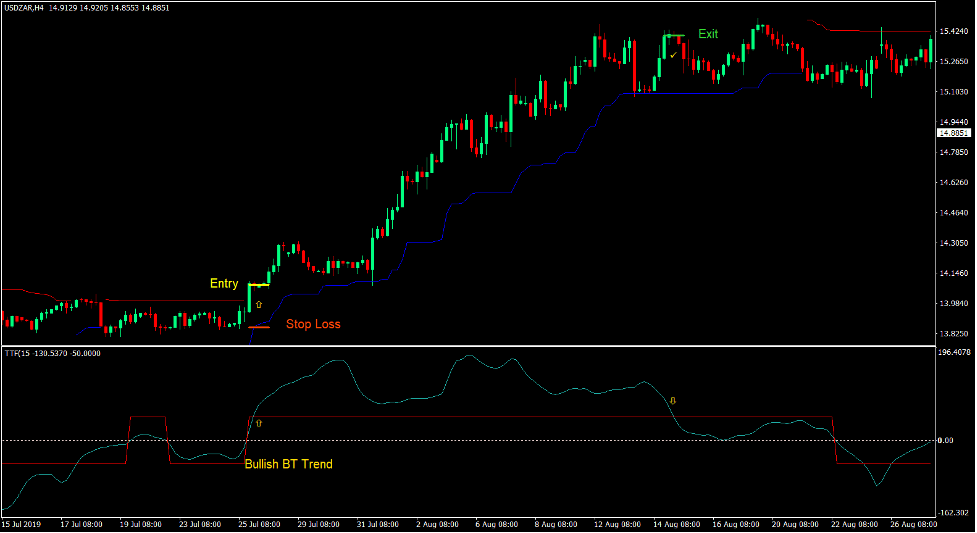Click the 23 Jul 08:00 time label
Image resolution: width=977 pixels, height=533 pixels.
click(200, 525)
